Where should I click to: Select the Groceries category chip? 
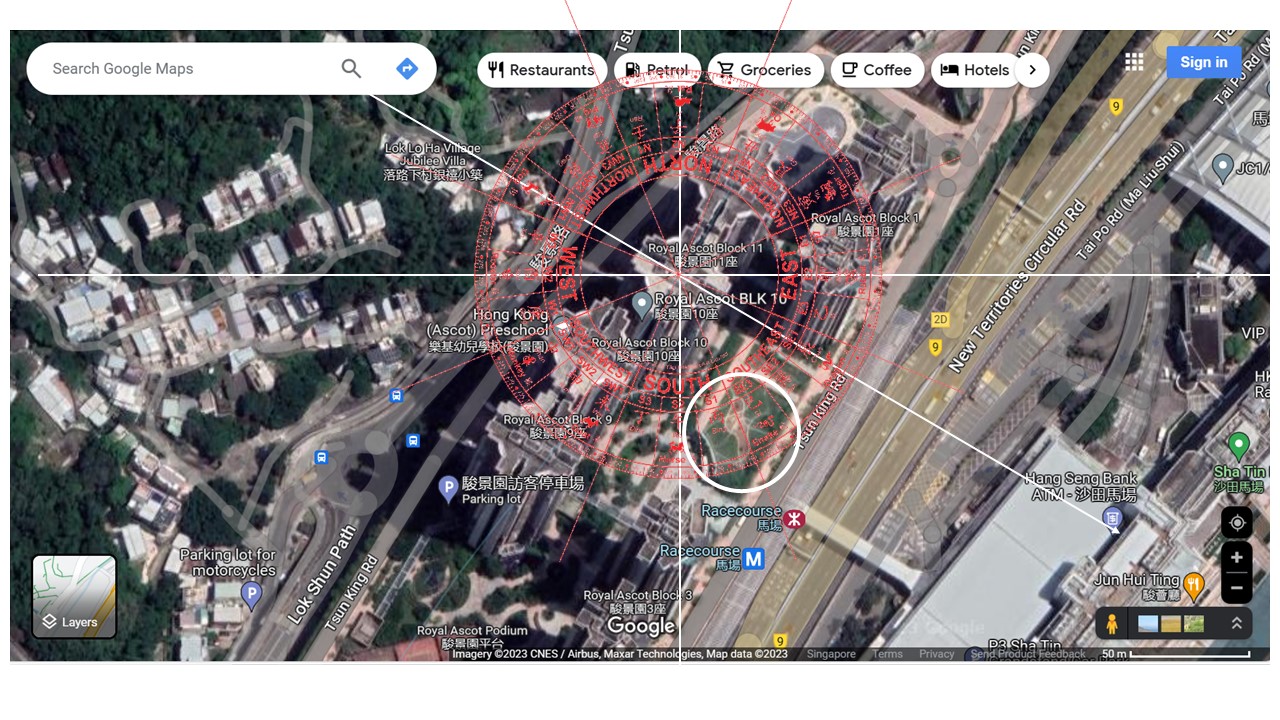(x=765, y=70)
